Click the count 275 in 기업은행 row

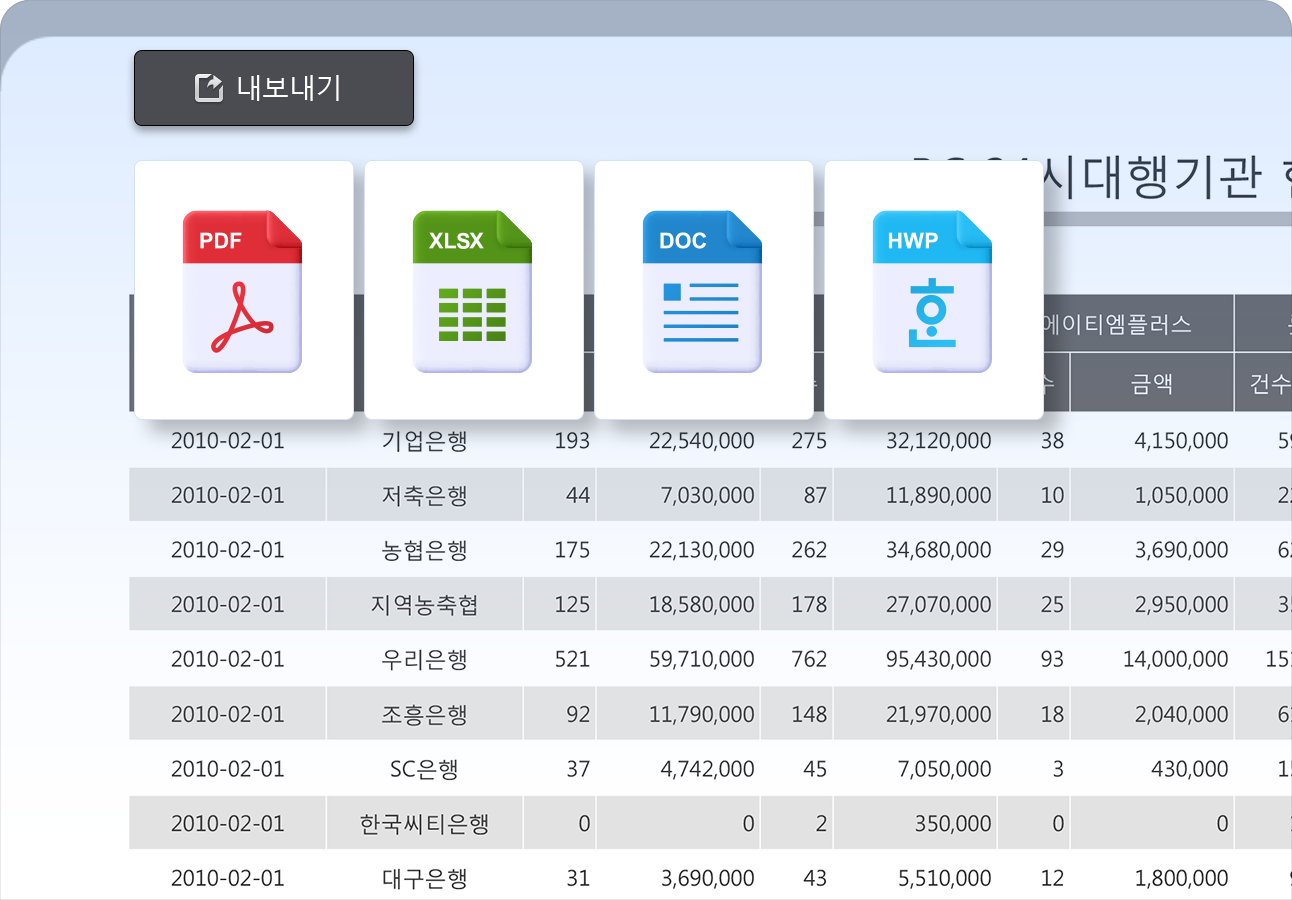pos(809,441)
